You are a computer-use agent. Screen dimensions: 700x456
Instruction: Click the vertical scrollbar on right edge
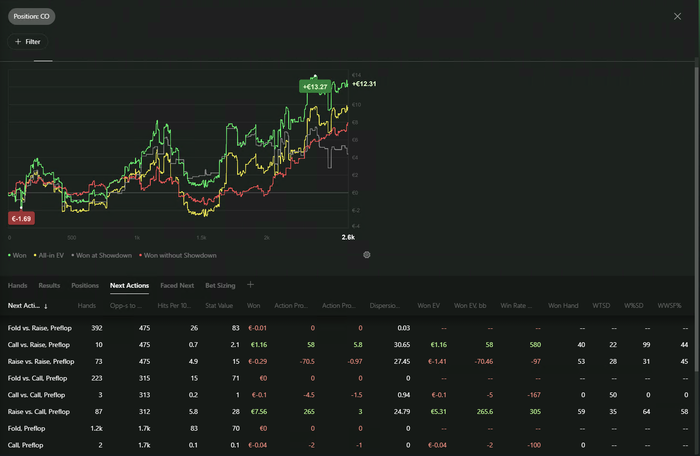click(x=697, y=219)
